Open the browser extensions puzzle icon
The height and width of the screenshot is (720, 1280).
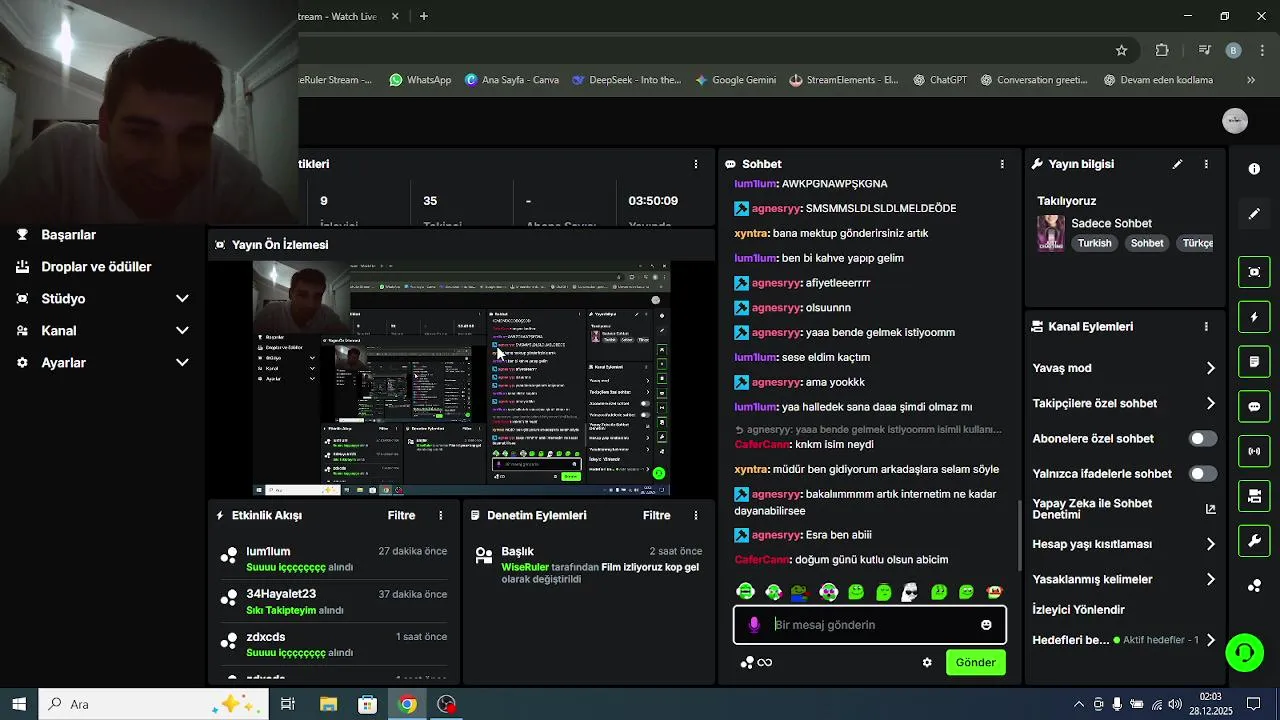[x=1162, y=50]
